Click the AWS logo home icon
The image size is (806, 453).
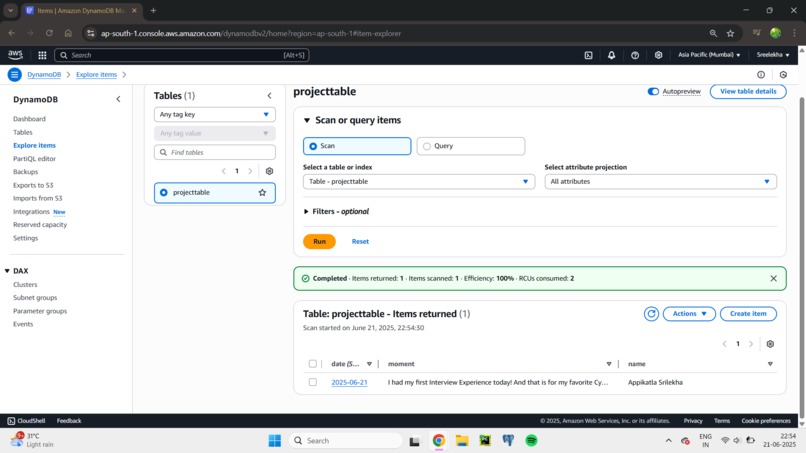tap(15, 55)
